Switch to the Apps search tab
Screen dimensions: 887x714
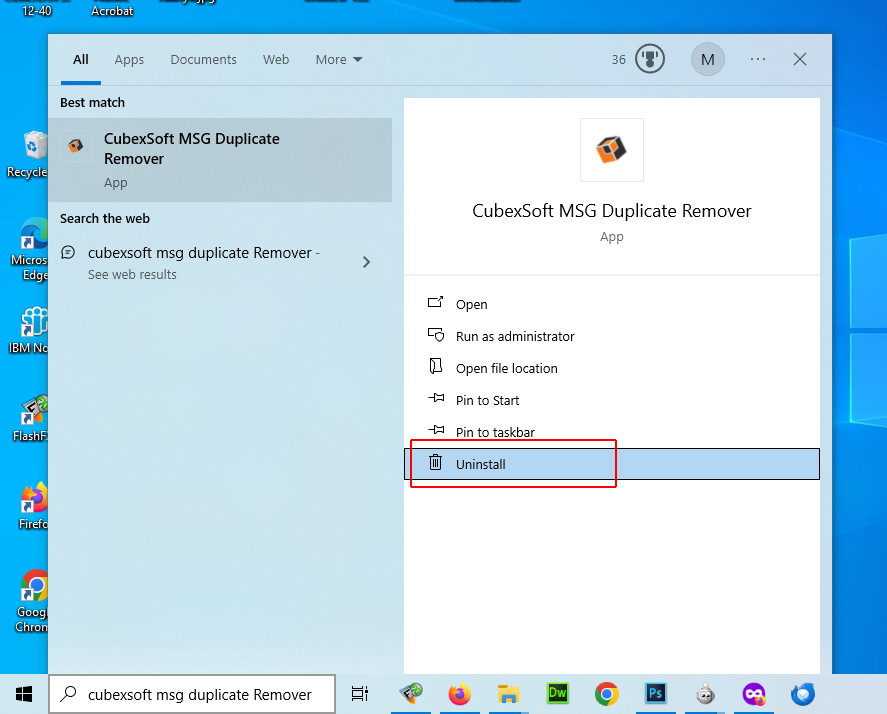tap(129, 59)
